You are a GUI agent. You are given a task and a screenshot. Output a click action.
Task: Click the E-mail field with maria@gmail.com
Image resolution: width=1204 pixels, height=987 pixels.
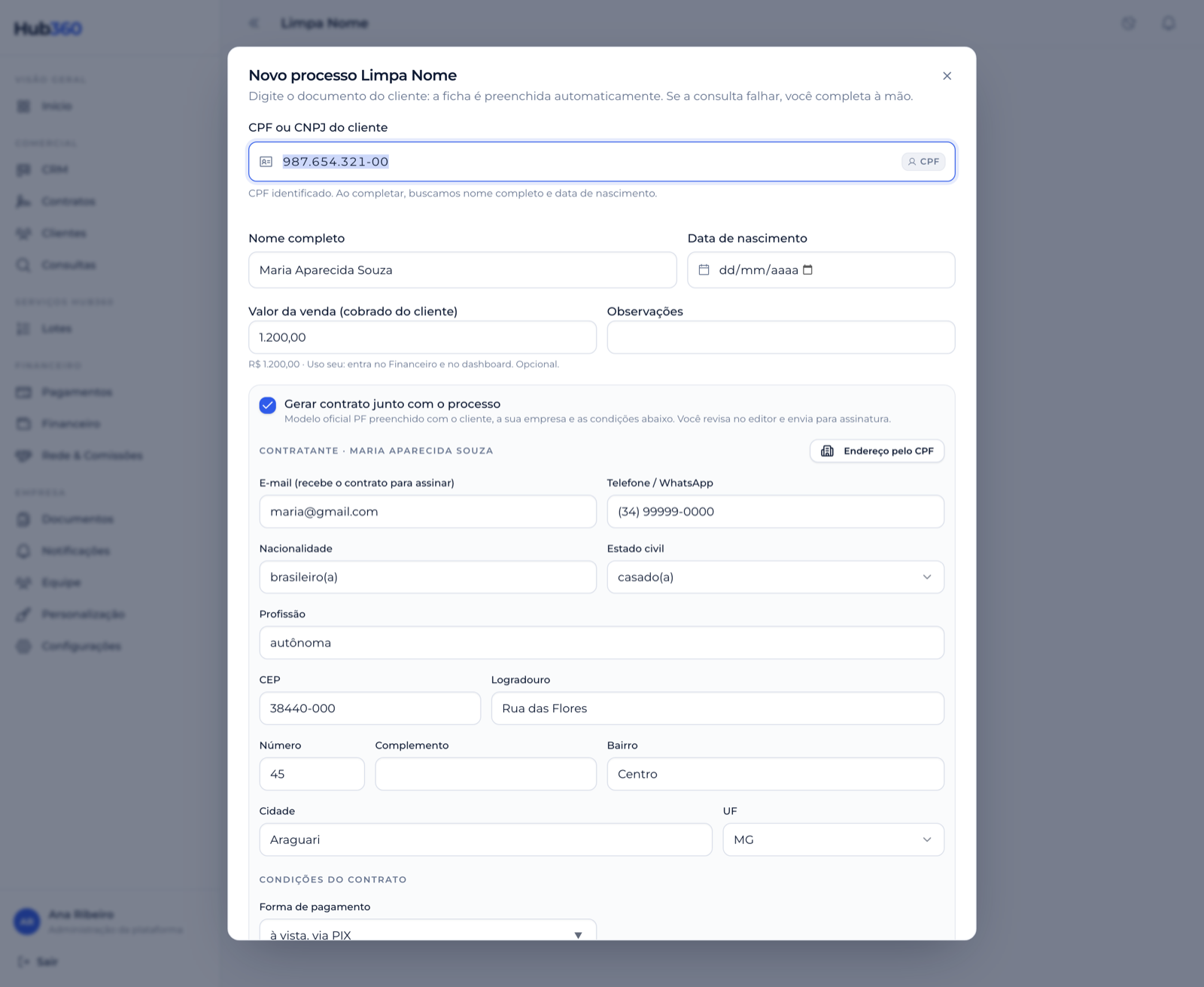[x=427, y=512]
